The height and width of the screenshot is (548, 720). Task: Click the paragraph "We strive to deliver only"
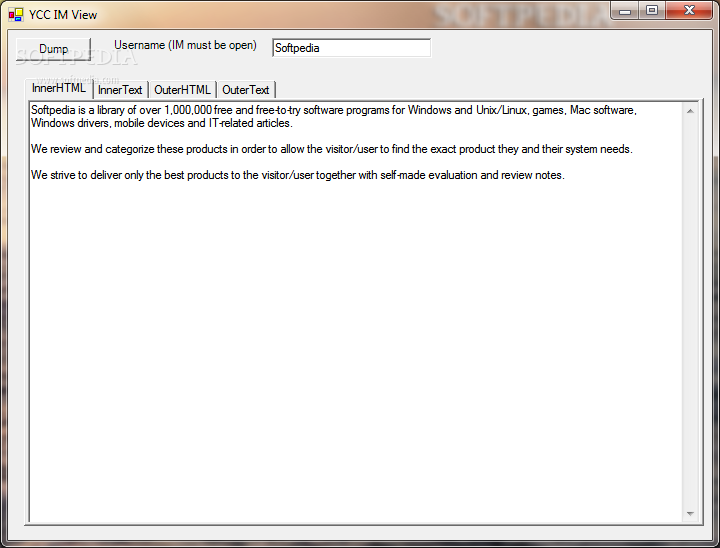pyautogui.click(x=298, y=175)
